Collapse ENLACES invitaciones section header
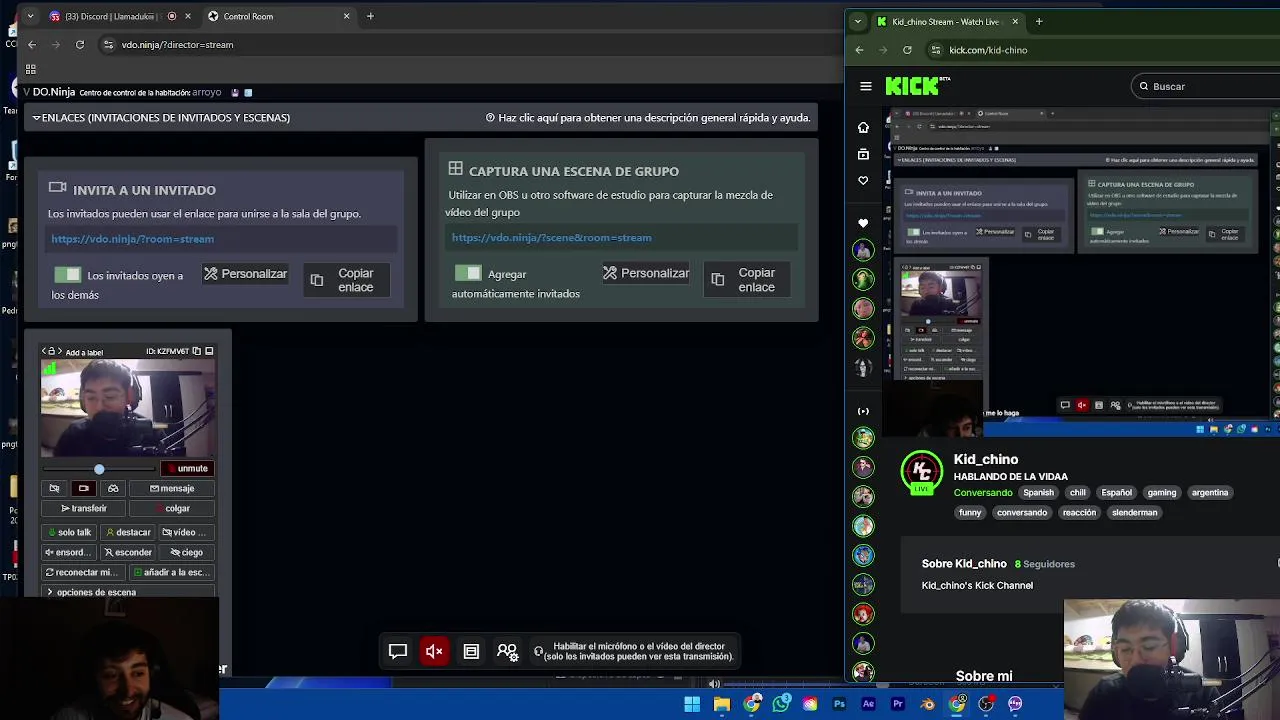Viewport: 1280px width, 720px height. click(x=161, y=117)
